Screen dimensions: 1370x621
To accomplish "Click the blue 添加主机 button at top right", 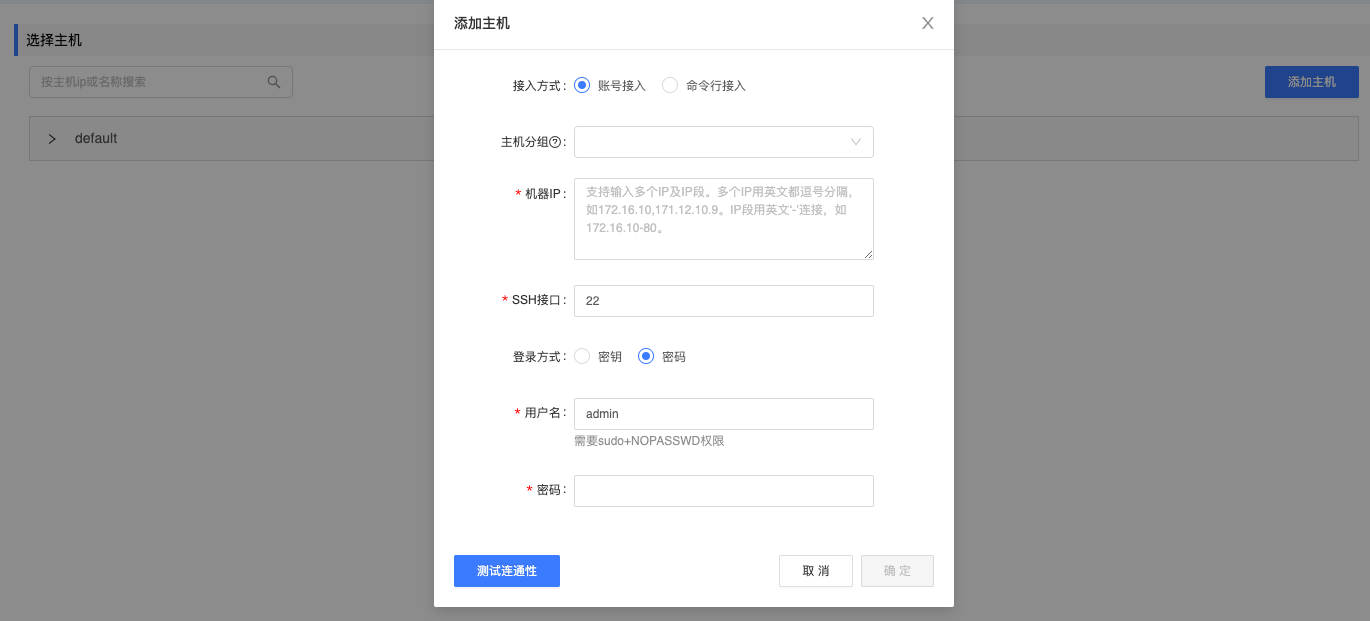I will click(x=1311, y=82).
